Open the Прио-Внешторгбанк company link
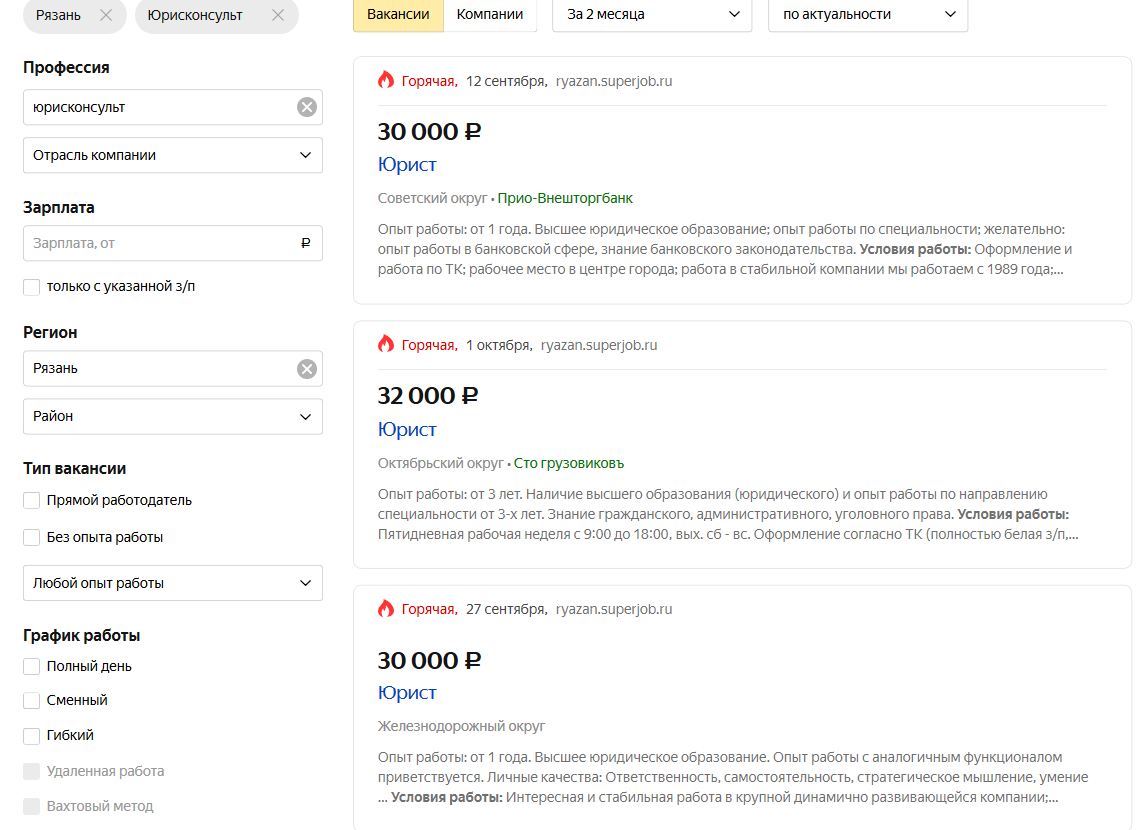The image size is (1136, 830). tap(565, 199)
